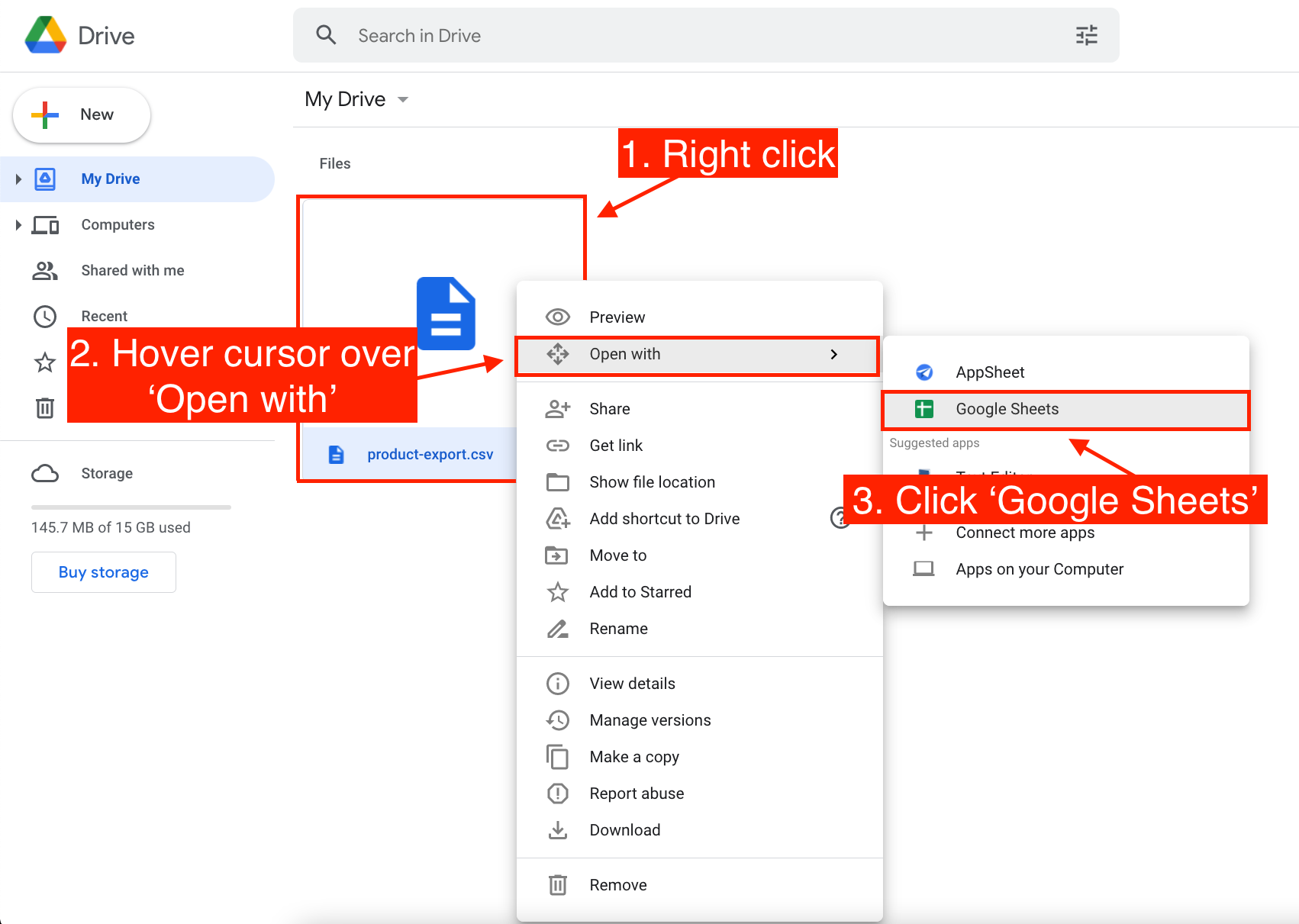Image resolution: width=1299 pixels, height=924 pixels.
Task: Click the Share add-person icon
Action: point(558,409)
